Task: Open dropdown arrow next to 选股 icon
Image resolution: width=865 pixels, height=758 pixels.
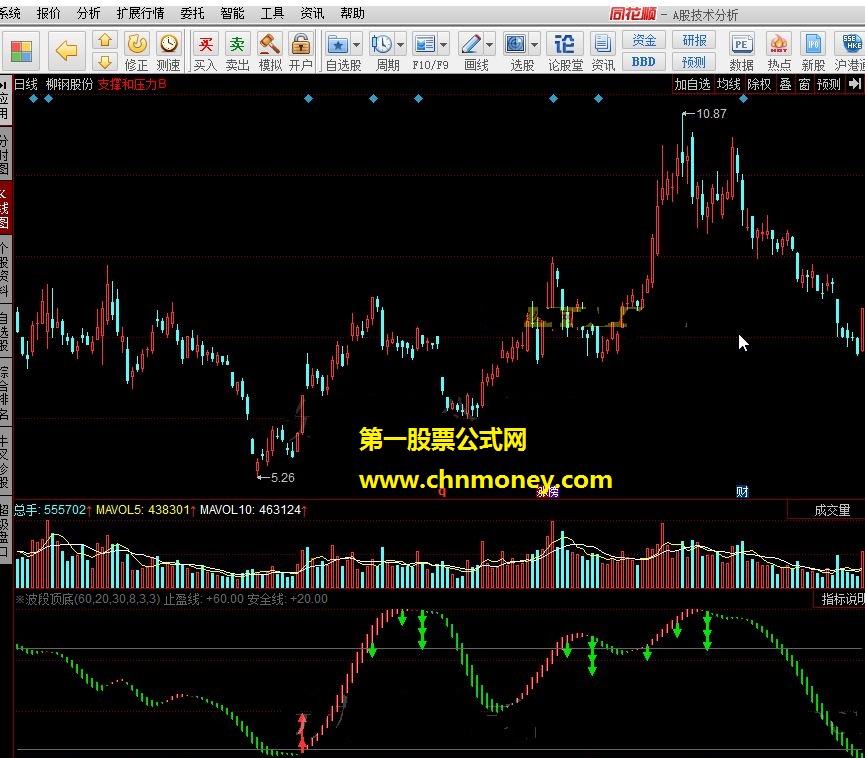Action: tap(535, 44)
